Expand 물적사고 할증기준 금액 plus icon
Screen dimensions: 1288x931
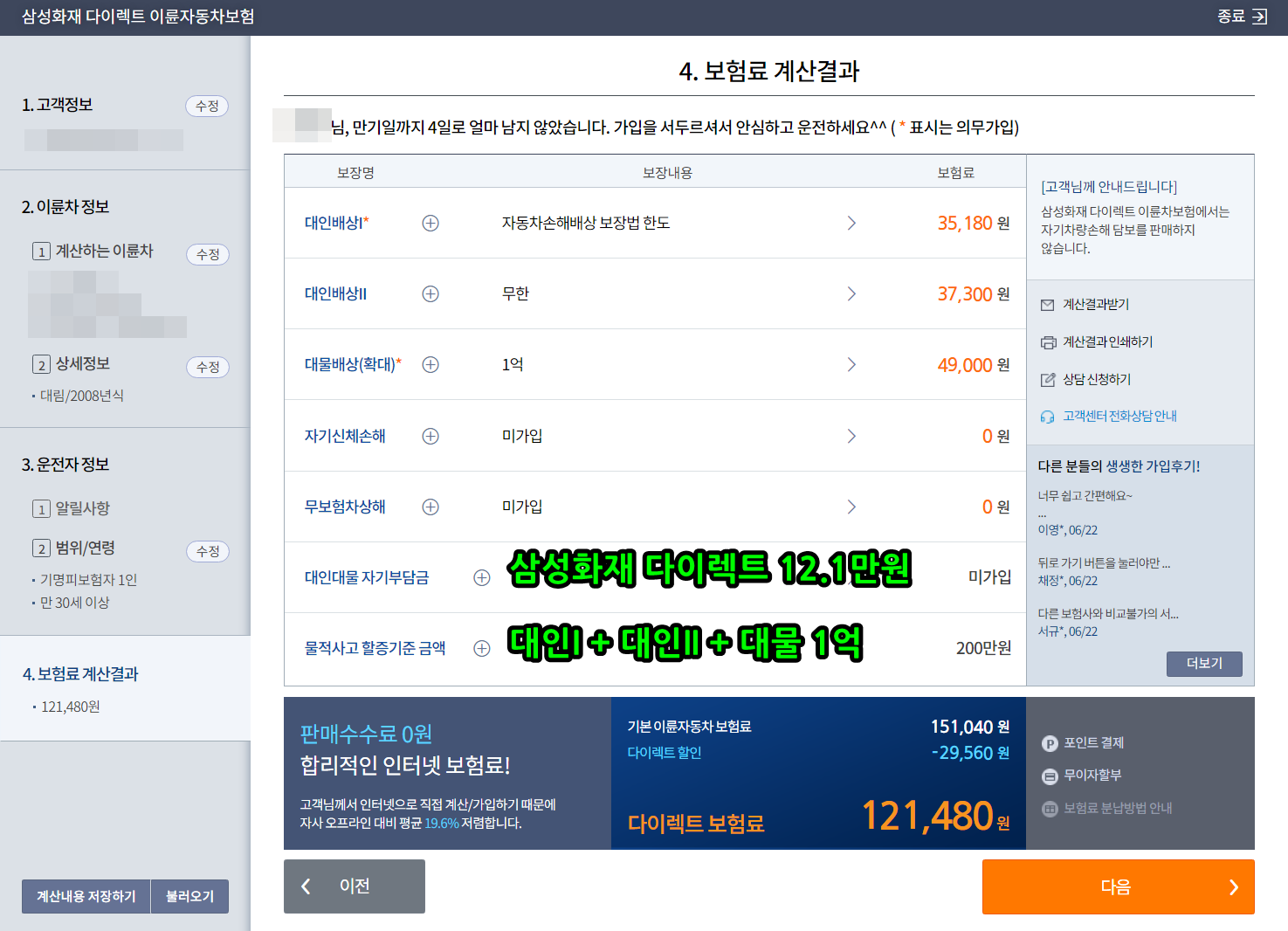click(482, 648)
